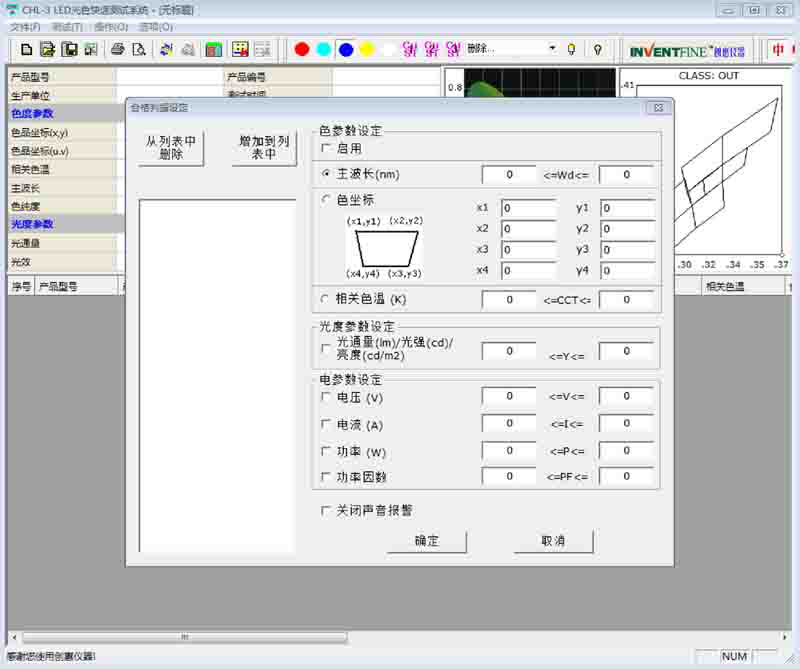Click the Print toolbar icon
This screenshot has width=800, height=669.
click(118, 49)
